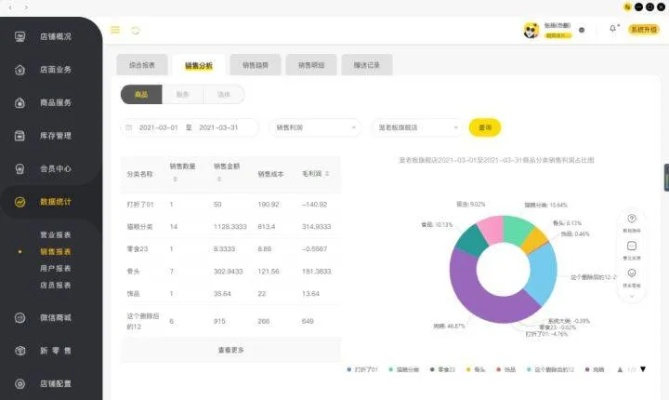Viewport: 669px width, 400px height.
Task: Click start date 2021-03-01 field
Action: (x=158, y=128)
